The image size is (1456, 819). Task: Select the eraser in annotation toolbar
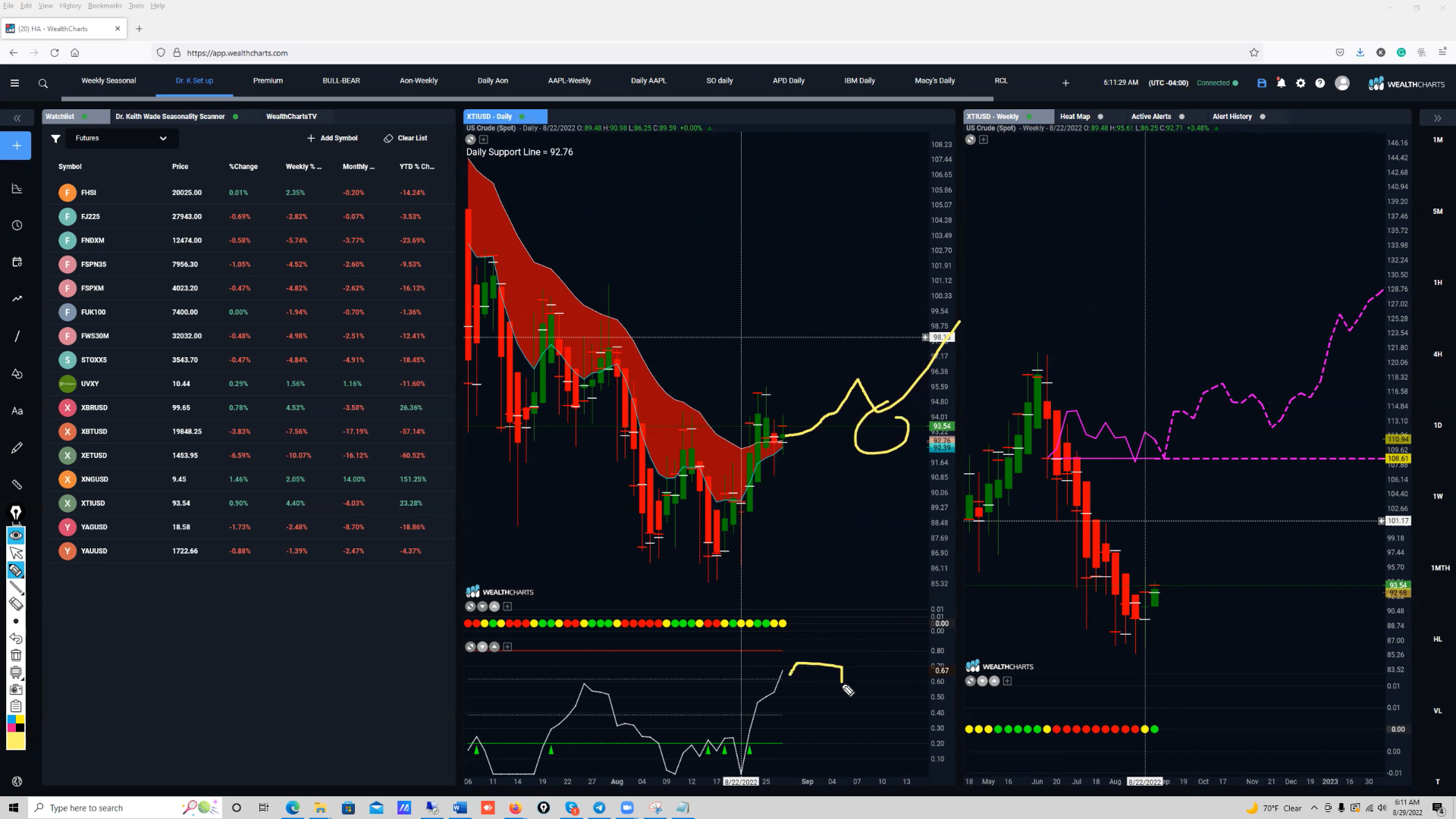[x=16, y=604]
